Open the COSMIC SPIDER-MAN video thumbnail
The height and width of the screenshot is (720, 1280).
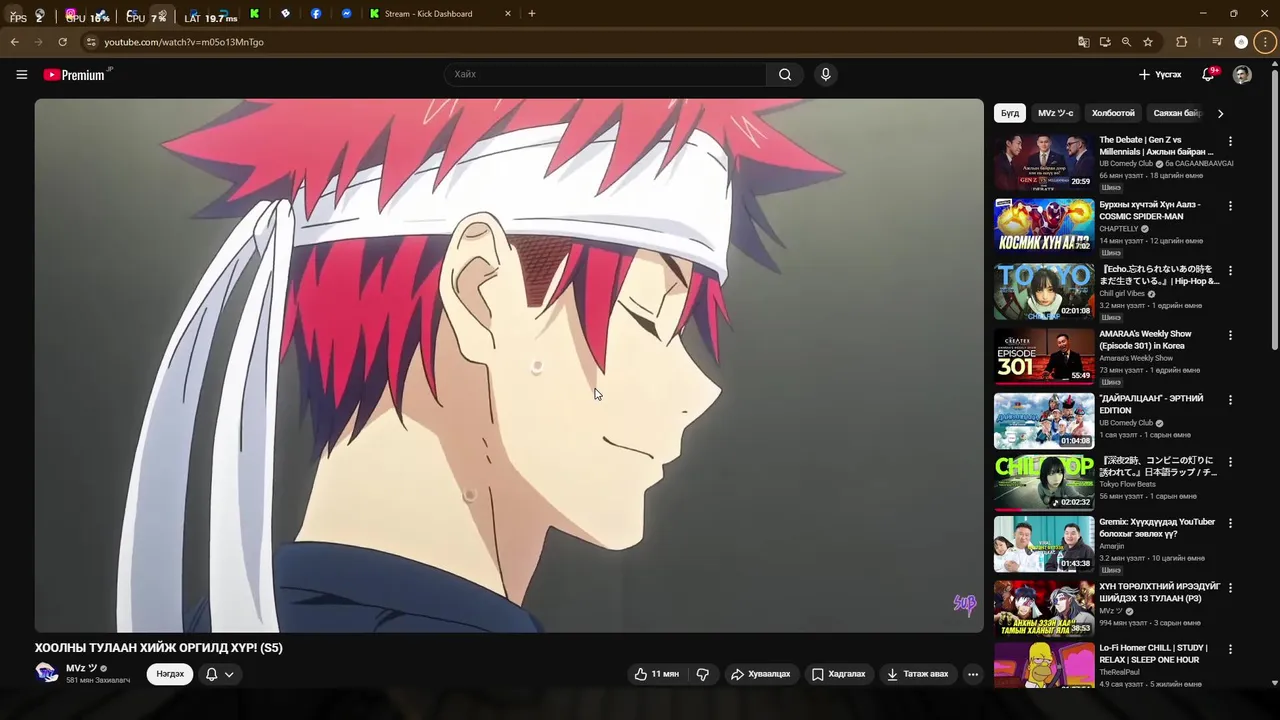(x=1044, y=226)
